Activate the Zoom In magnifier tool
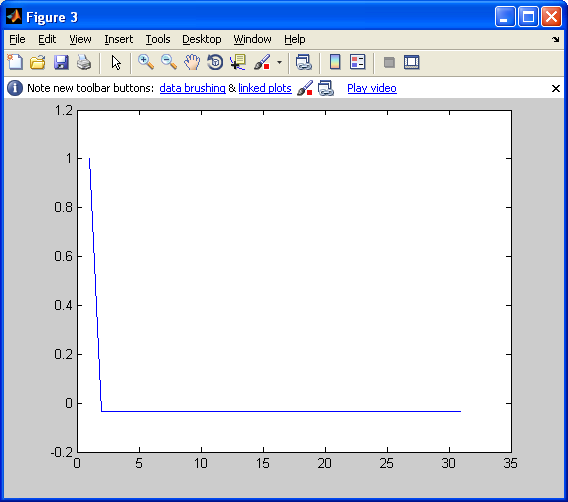The width and height of the screenshot is (568, 502). click(146, 62)
